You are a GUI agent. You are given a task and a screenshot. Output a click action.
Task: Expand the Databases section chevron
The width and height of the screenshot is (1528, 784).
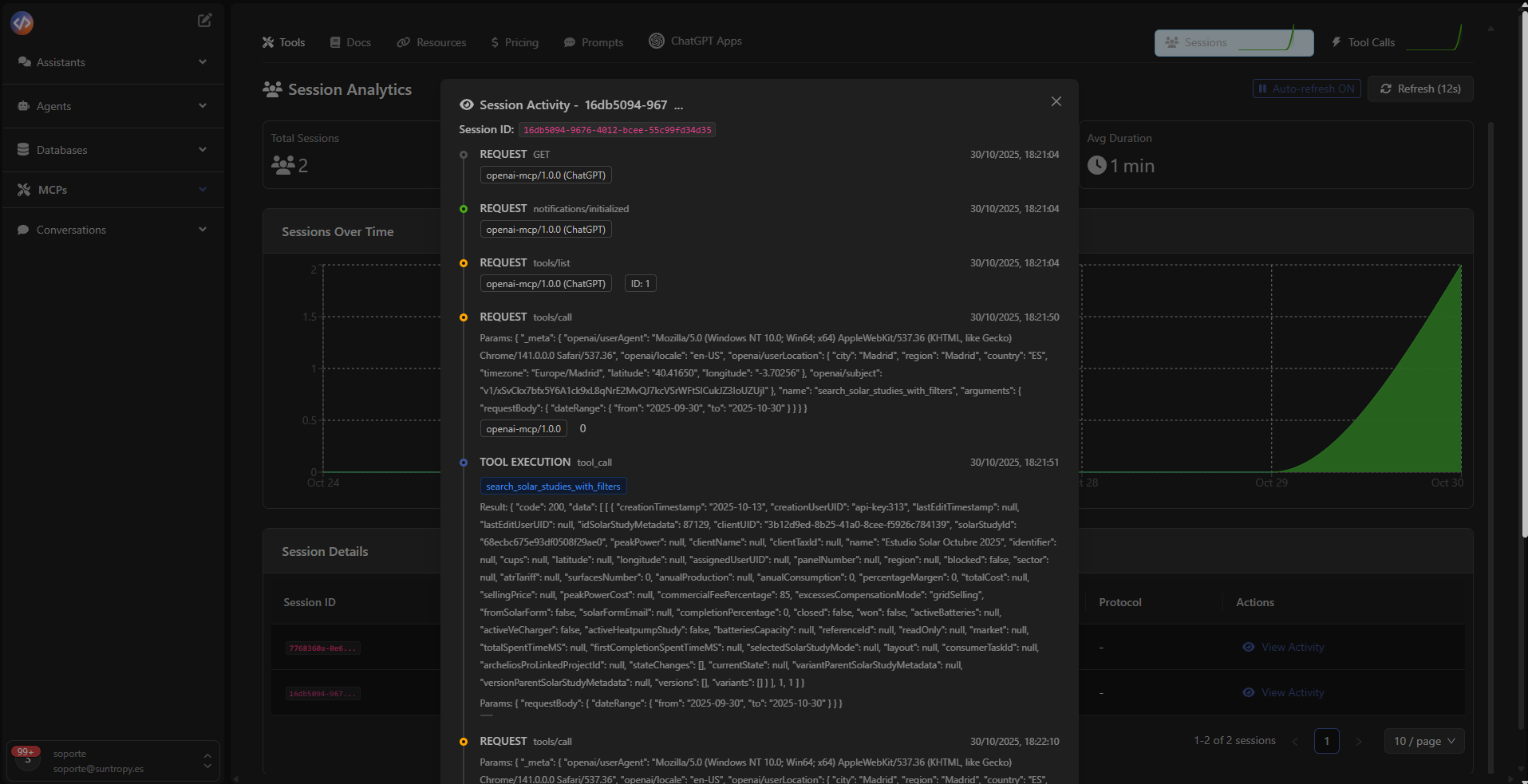(x=203, y=149)
